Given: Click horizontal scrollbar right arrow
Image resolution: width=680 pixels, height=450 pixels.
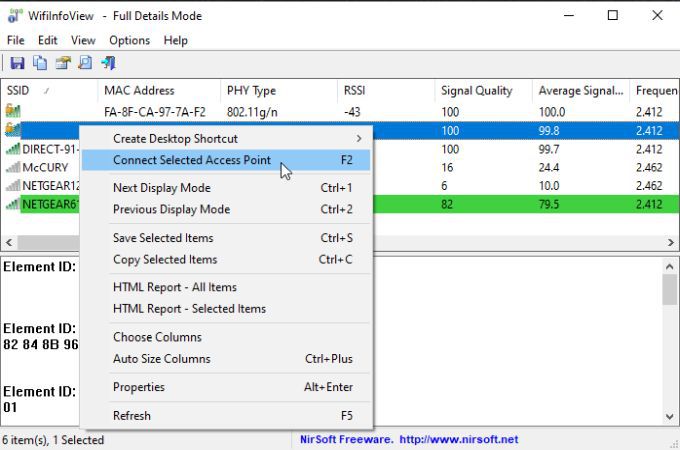Looking at the screenshot, I should [x=670, y=242].
